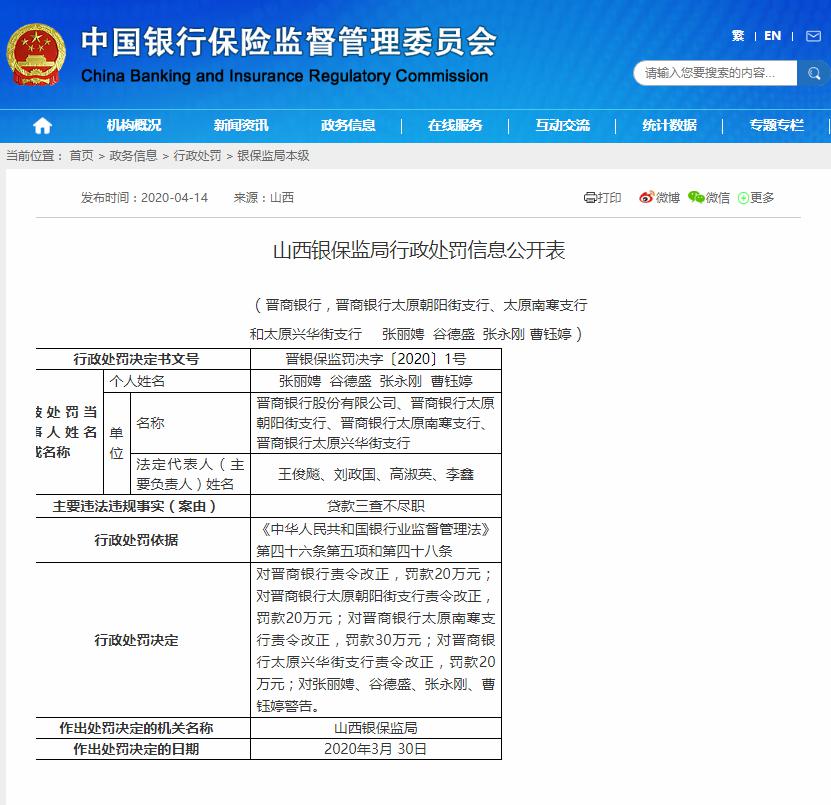This screenshot has width=831, height=805.
Task: Open the 在线服务 menu
Action: click(x=455, y=126)
